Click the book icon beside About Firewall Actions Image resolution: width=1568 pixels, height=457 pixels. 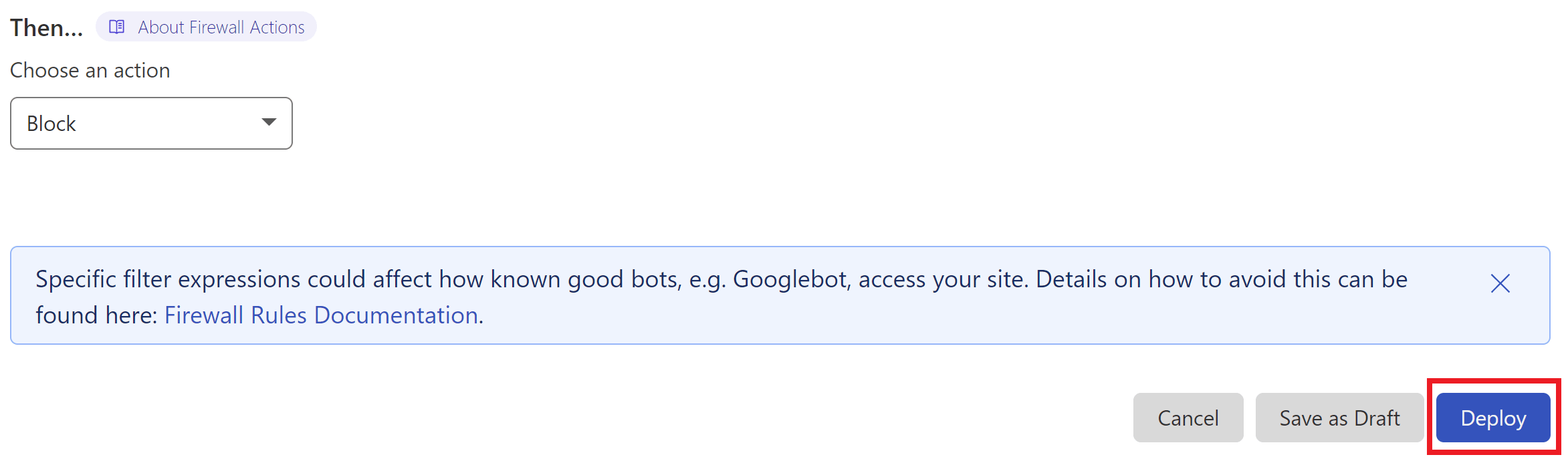point(117,27)
